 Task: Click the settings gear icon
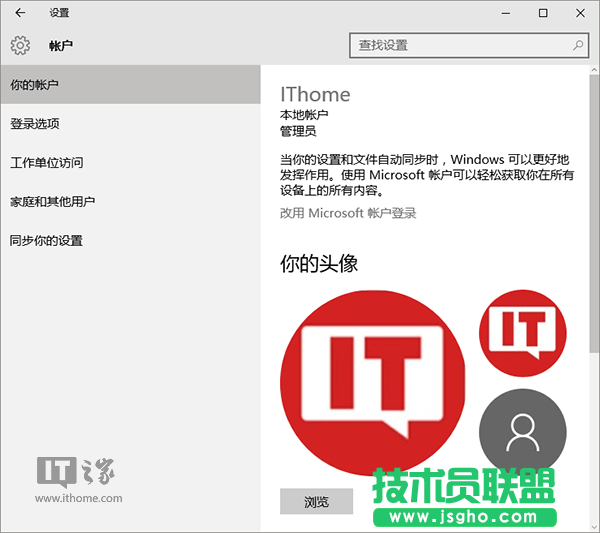(x=20, y=46)
